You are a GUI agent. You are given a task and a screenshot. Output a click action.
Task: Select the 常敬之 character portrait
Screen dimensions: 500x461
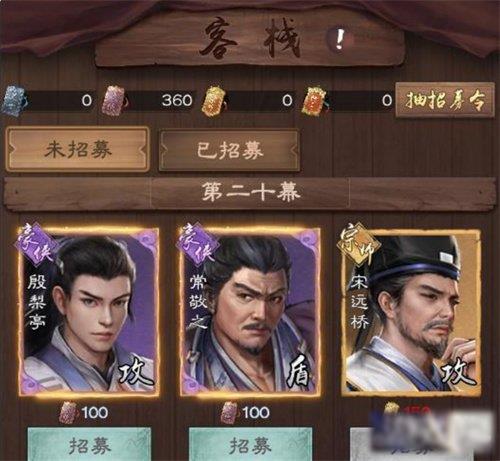coord(250,311)
